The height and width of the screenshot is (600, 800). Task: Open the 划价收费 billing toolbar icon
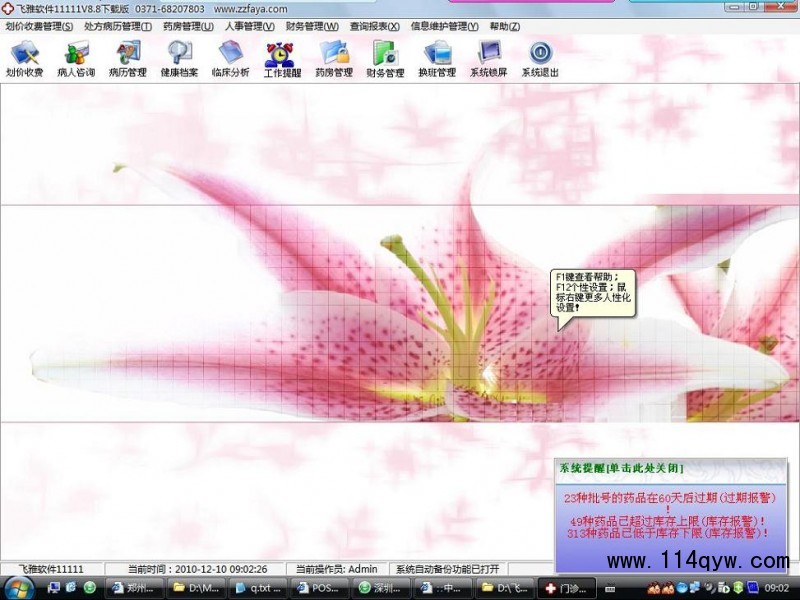pyautogui.click(x=24, y=58)
